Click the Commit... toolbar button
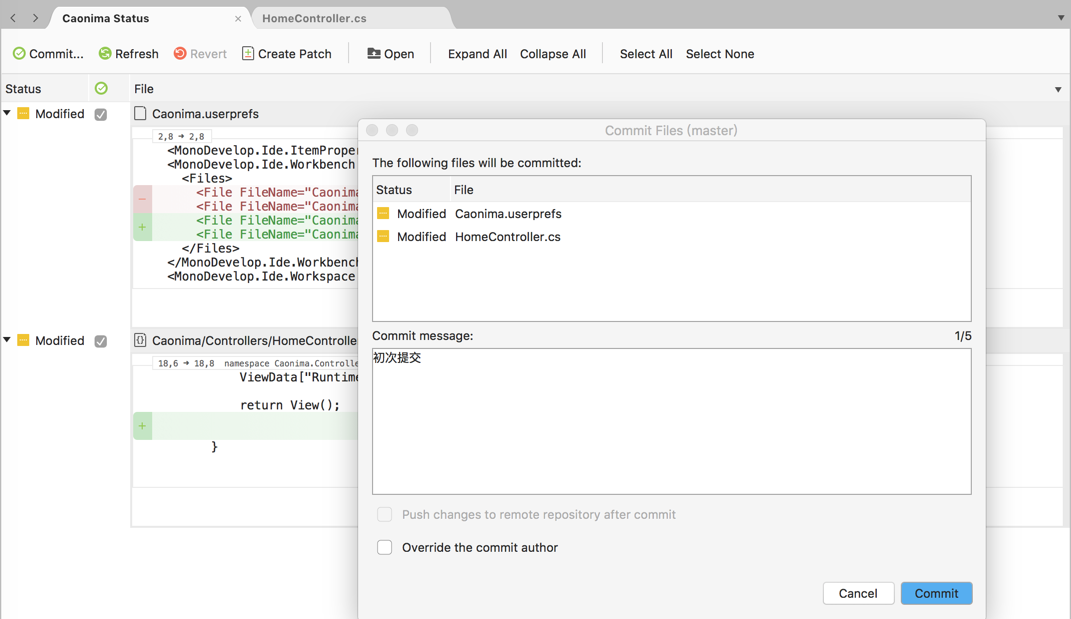This screenshot has height=619, width=1071. coord(48,53)
